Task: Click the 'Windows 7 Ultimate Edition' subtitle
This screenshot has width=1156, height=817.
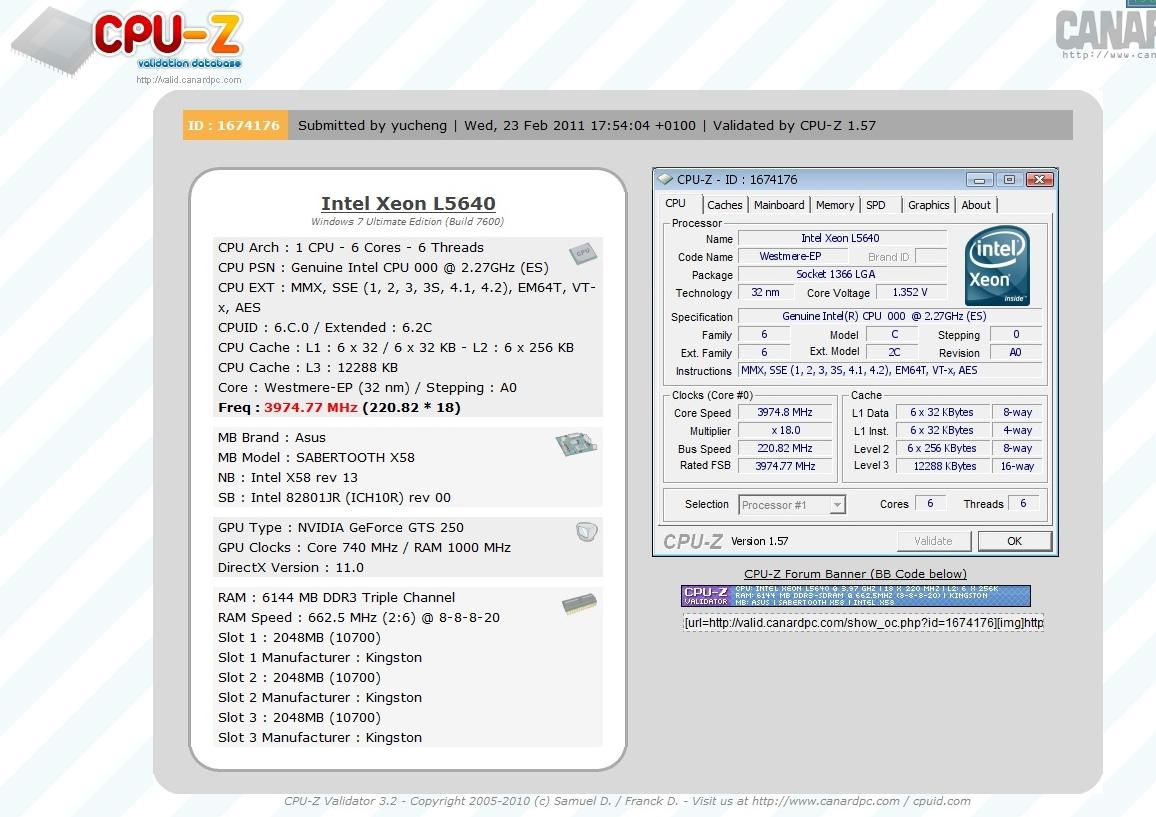Action: [x=407, y=221]
